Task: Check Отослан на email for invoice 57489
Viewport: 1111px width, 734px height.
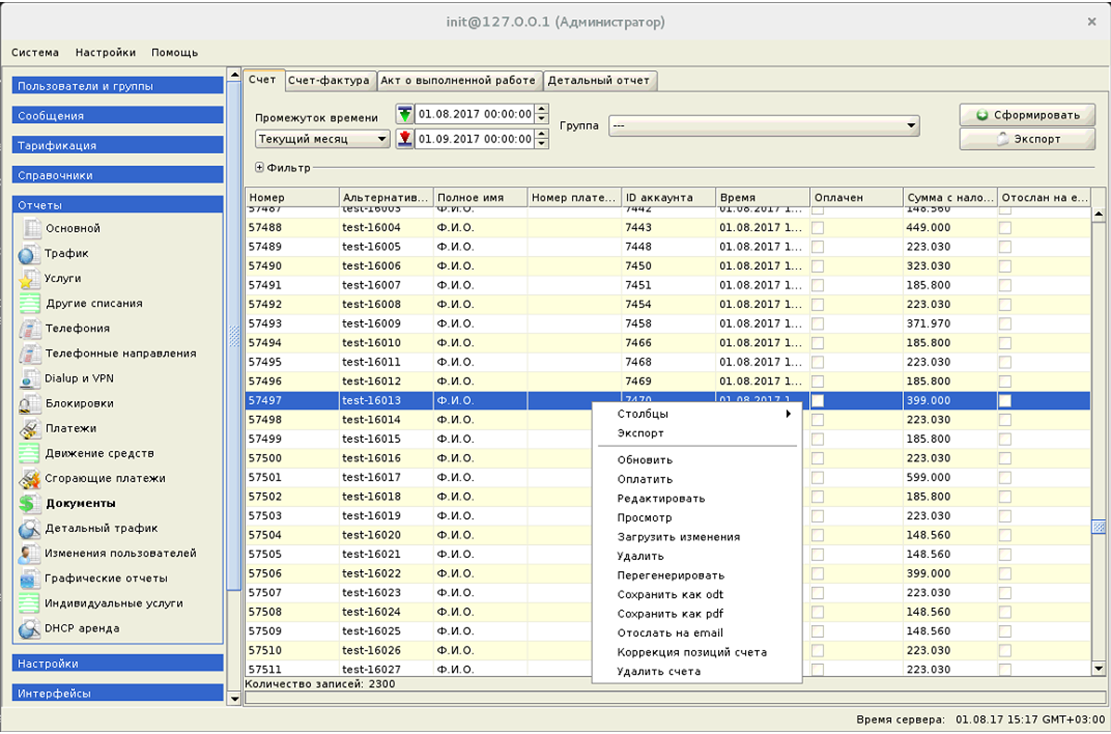Action: tap(1005, 247)
